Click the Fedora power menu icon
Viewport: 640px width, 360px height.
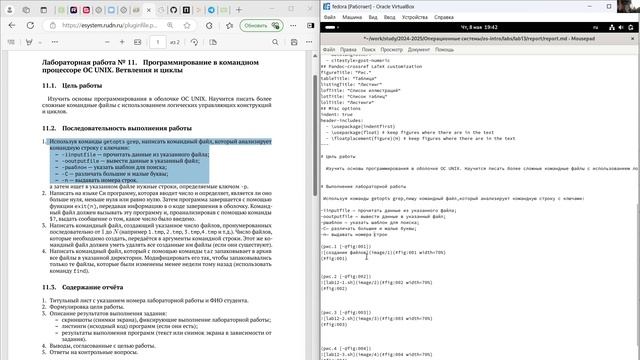tap(631, 27)
